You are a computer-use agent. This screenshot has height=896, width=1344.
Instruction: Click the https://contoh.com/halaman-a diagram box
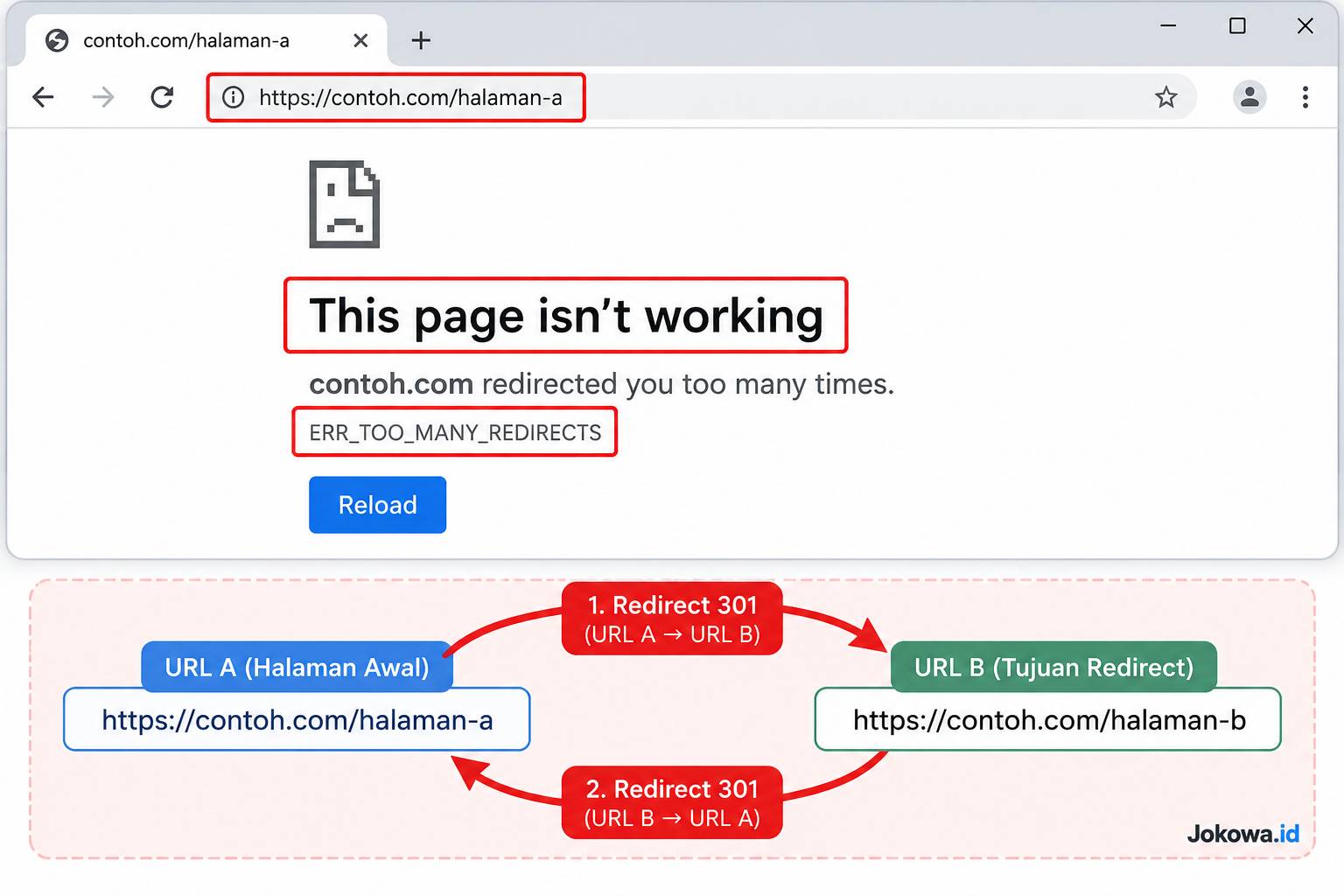297,719
